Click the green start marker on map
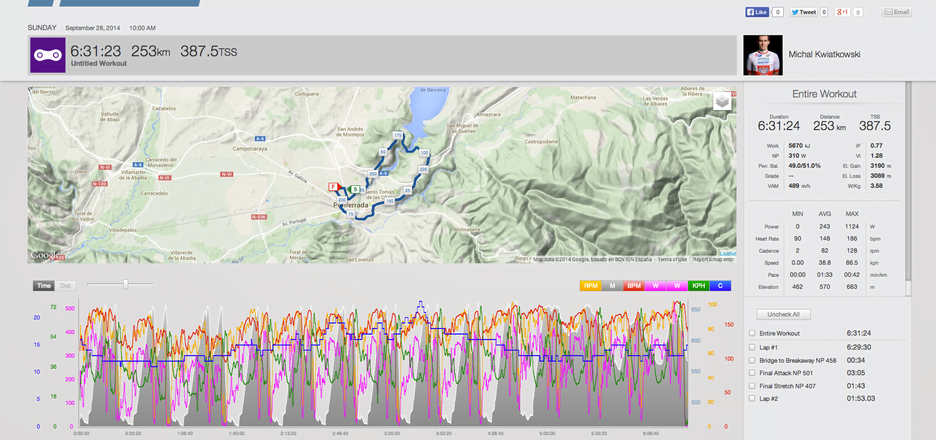The height and width of the screenshot is (440, 936). 354,188
